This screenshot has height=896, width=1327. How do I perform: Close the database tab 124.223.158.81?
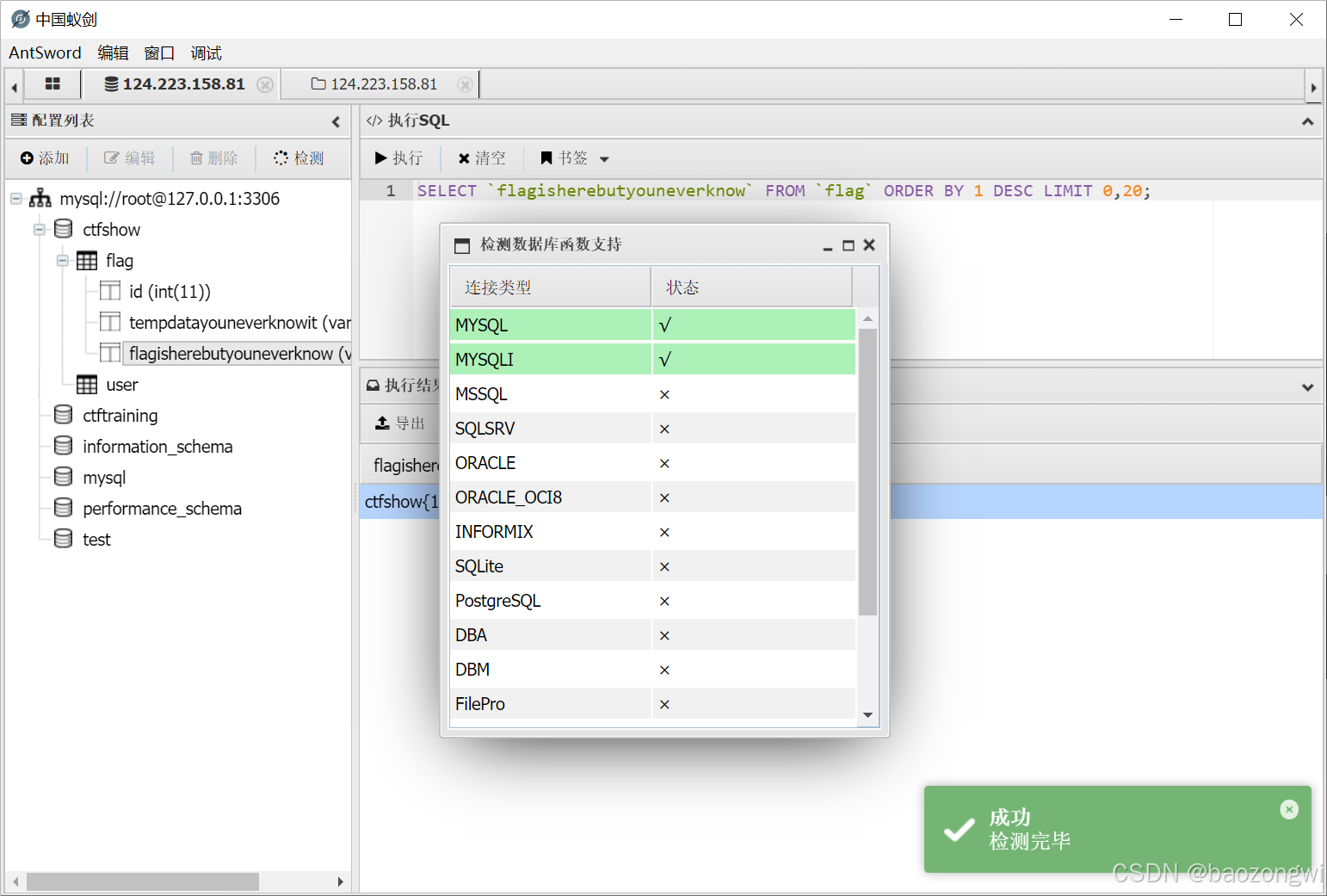(265, 84)
